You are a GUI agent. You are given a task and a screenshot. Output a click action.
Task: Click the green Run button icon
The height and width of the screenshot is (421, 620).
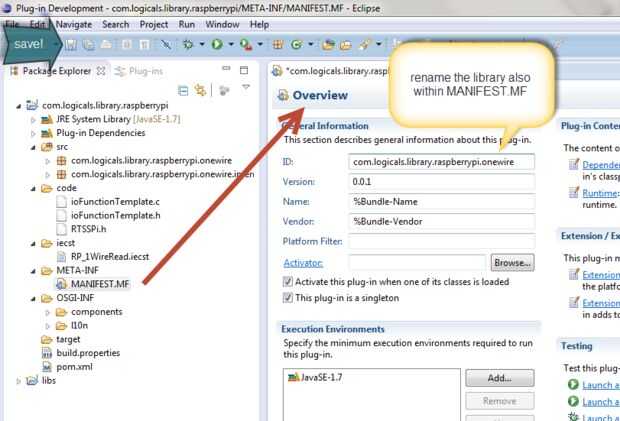(x=217, y=44)
